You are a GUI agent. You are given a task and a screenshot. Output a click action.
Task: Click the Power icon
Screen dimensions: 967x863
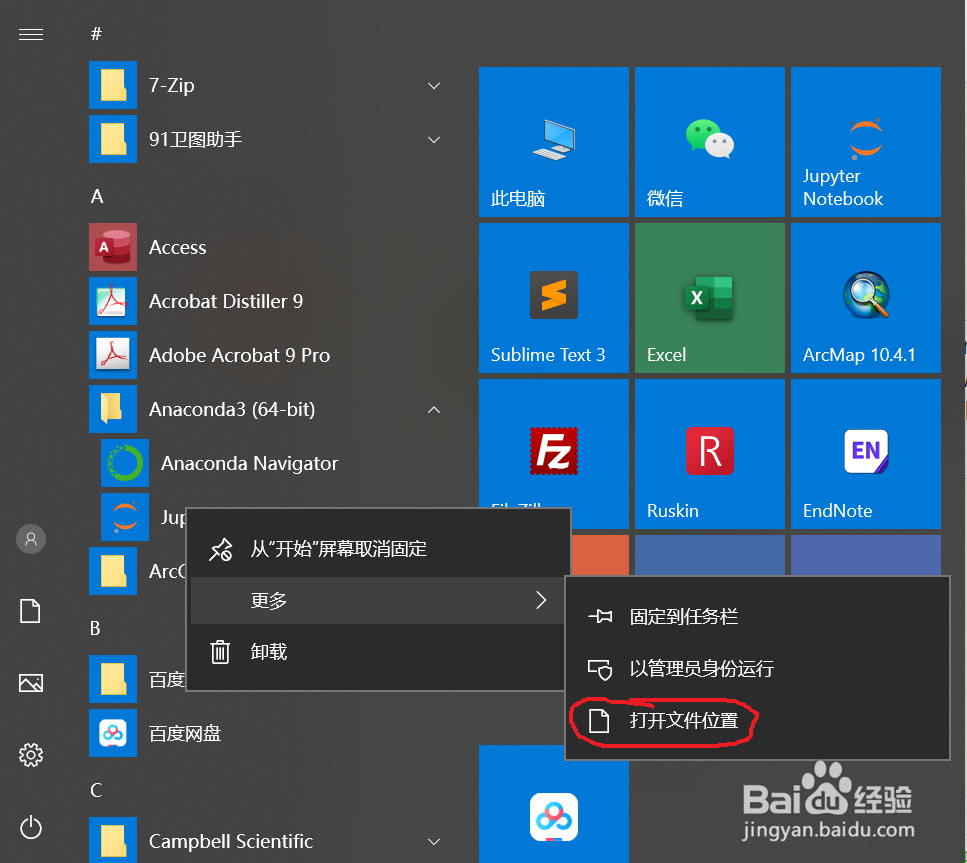point(31,827)
